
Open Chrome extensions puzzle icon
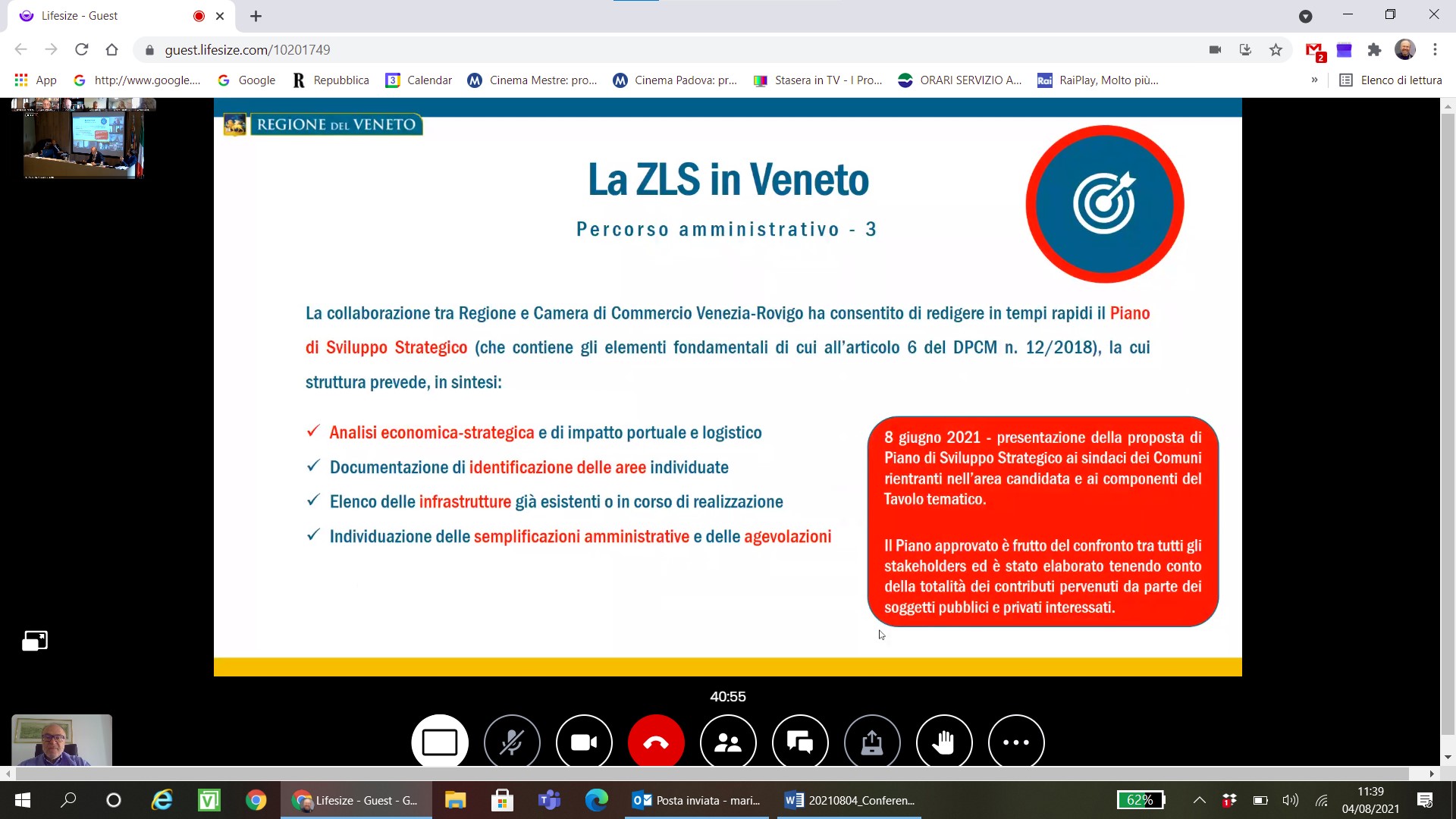click(x=1374, y=50)
